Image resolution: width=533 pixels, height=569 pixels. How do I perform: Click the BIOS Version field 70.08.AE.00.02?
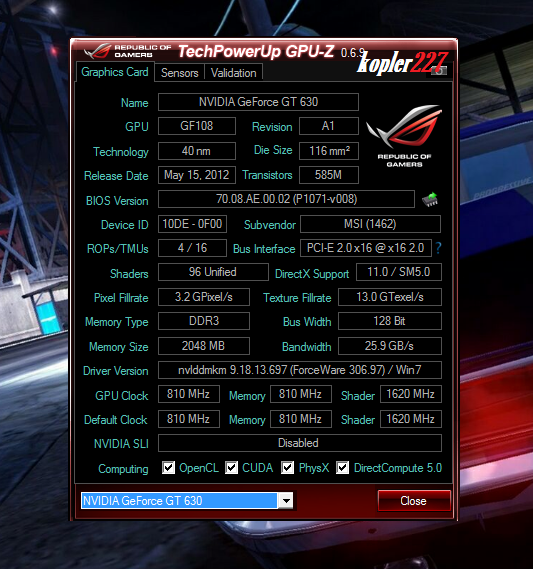(286, 199)
